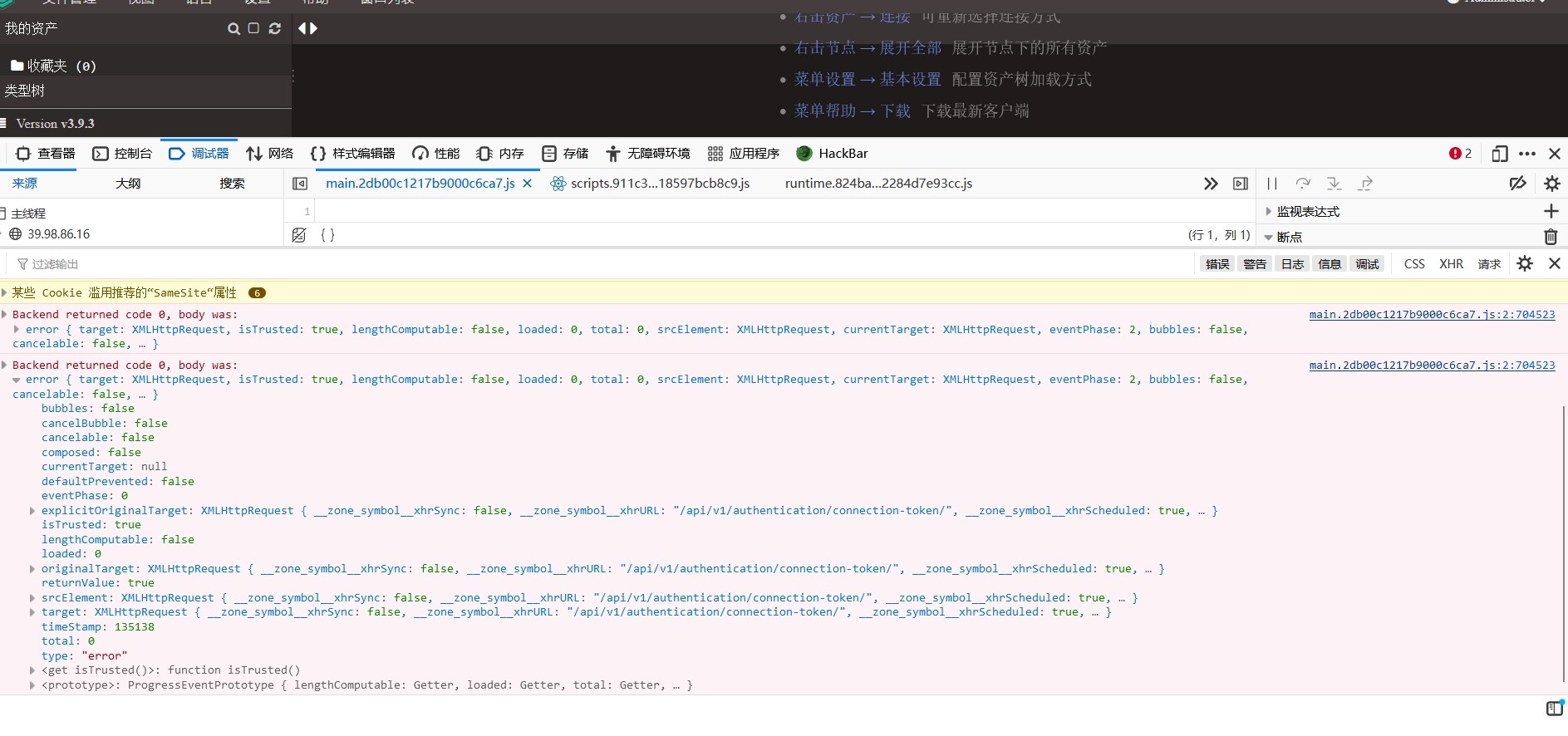Open devtools more options menu
This screenshot has width=1568, height=736.
1527,154
